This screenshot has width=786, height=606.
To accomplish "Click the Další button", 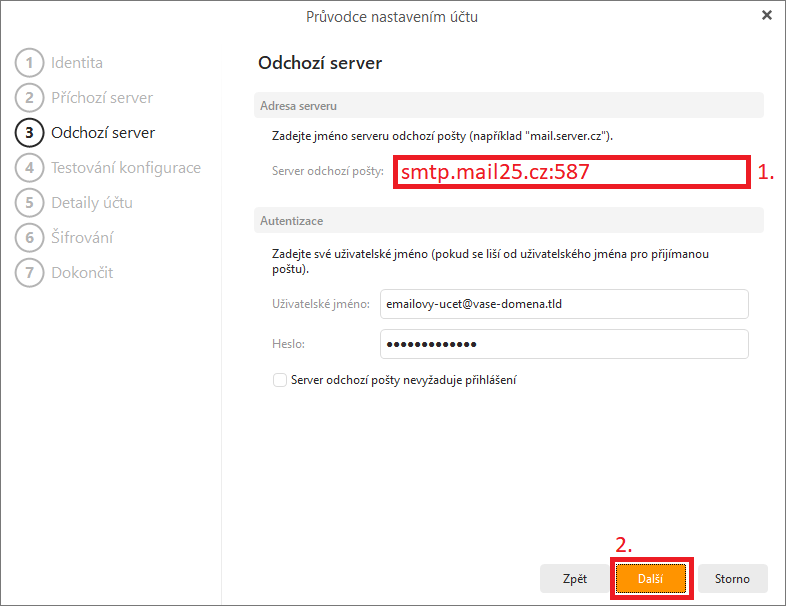I will (651, 578).
